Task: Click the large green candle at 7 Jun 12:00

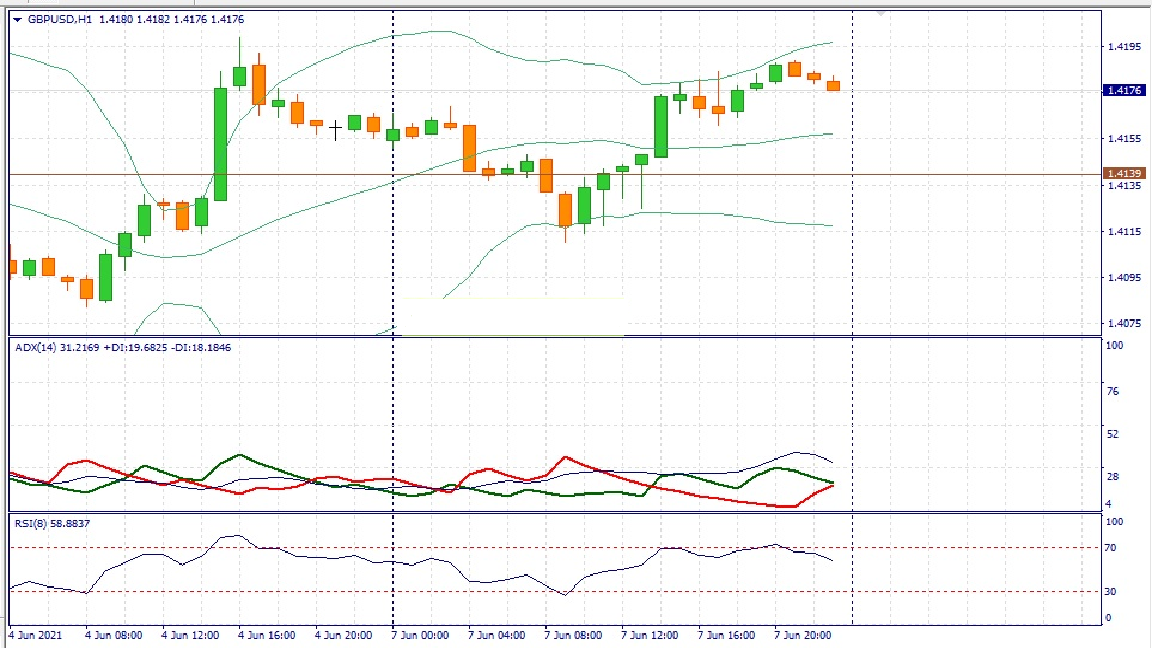Action: coord(661,126)
